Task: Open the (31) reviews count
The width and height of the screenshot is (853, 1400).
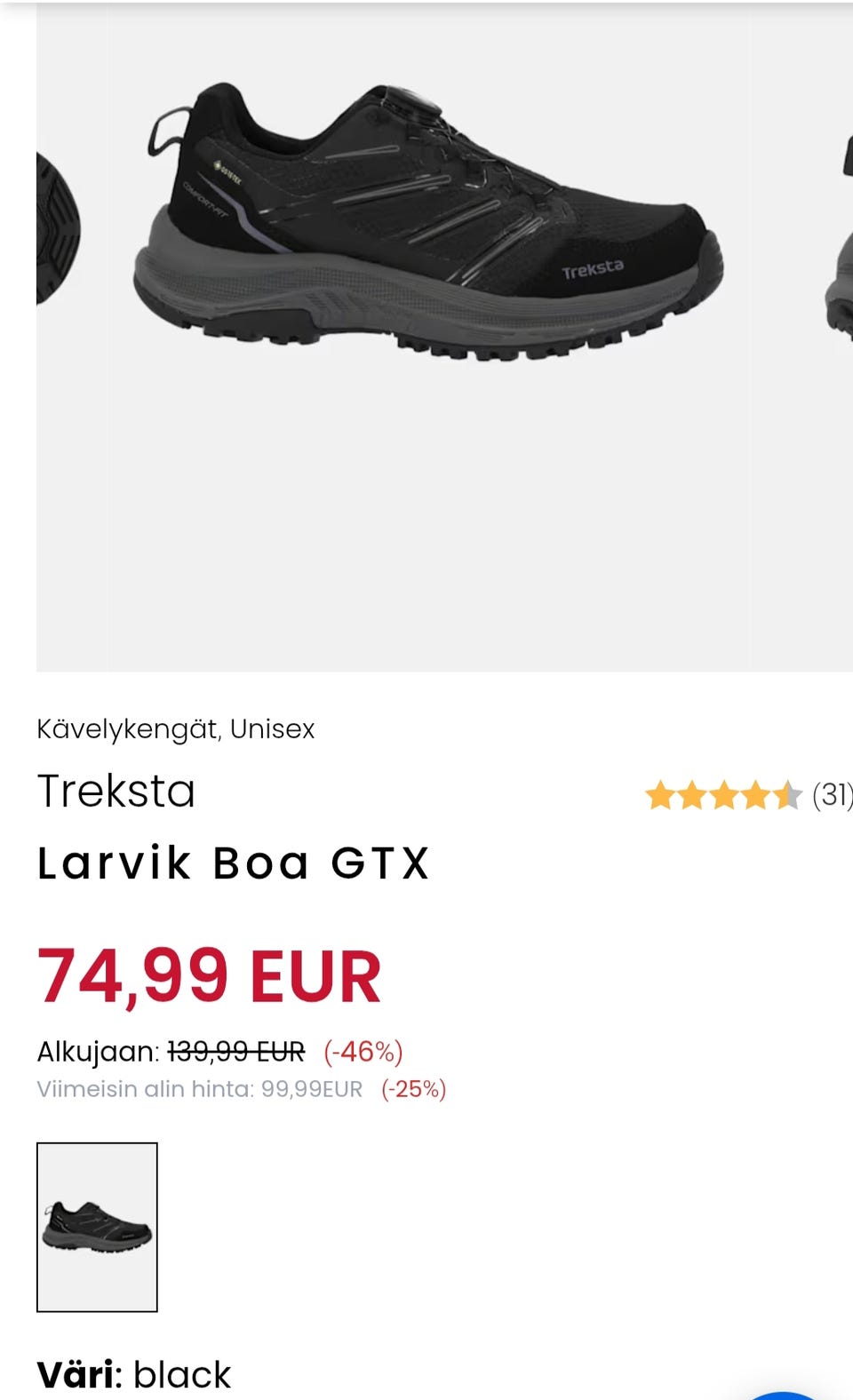Action: coord(832,795)
